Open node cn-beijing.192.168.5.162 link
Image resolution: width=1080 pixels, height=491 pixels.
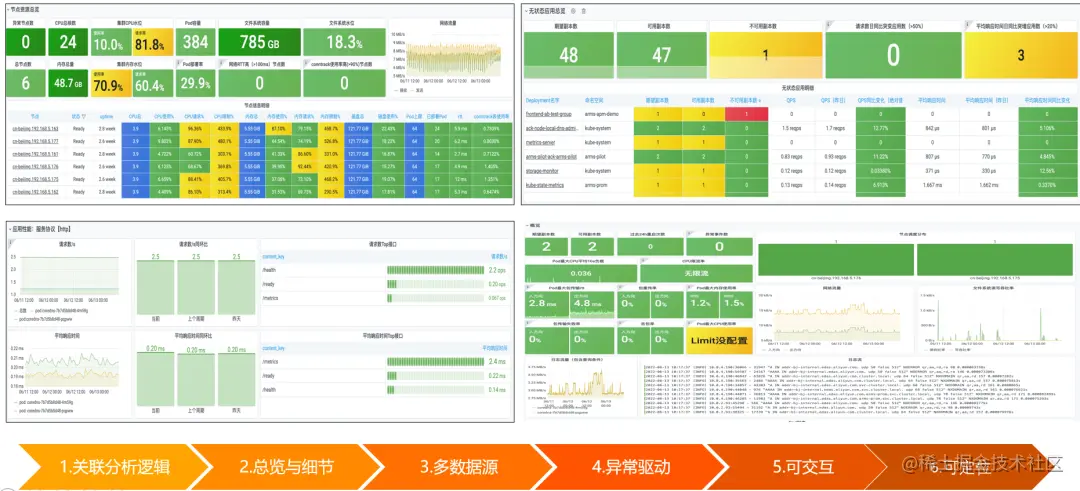click(x=34, y=191)
